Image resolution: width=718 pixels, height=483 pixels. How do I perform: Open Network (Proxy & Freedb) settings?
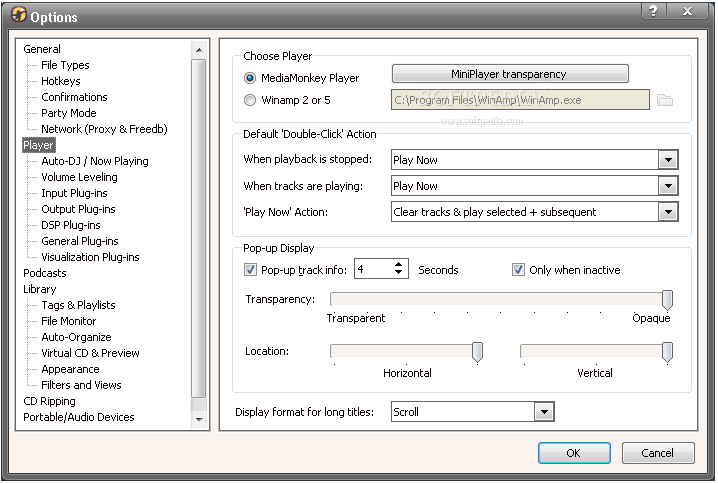104,129
